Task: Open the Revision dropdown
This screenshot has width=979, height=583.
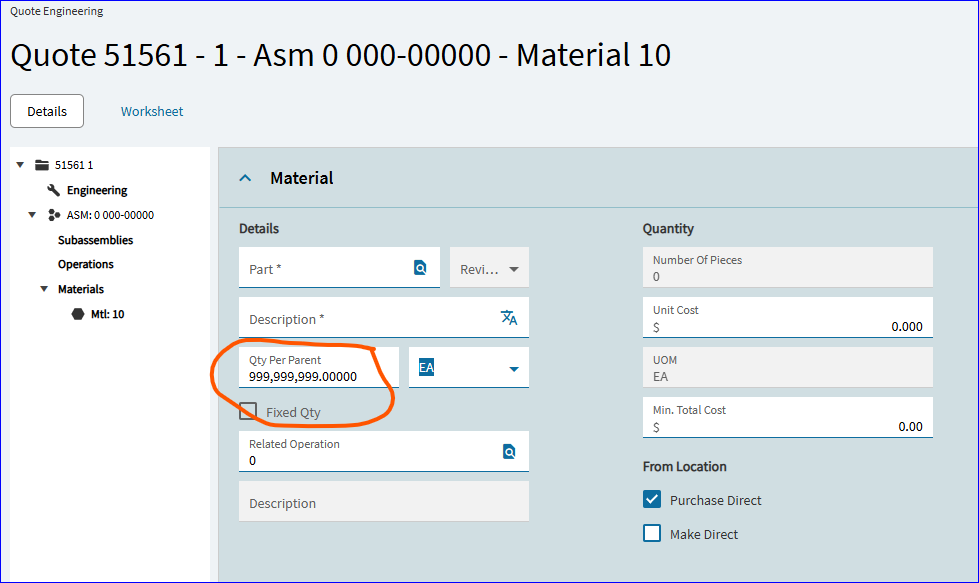Action: point(490,267)
